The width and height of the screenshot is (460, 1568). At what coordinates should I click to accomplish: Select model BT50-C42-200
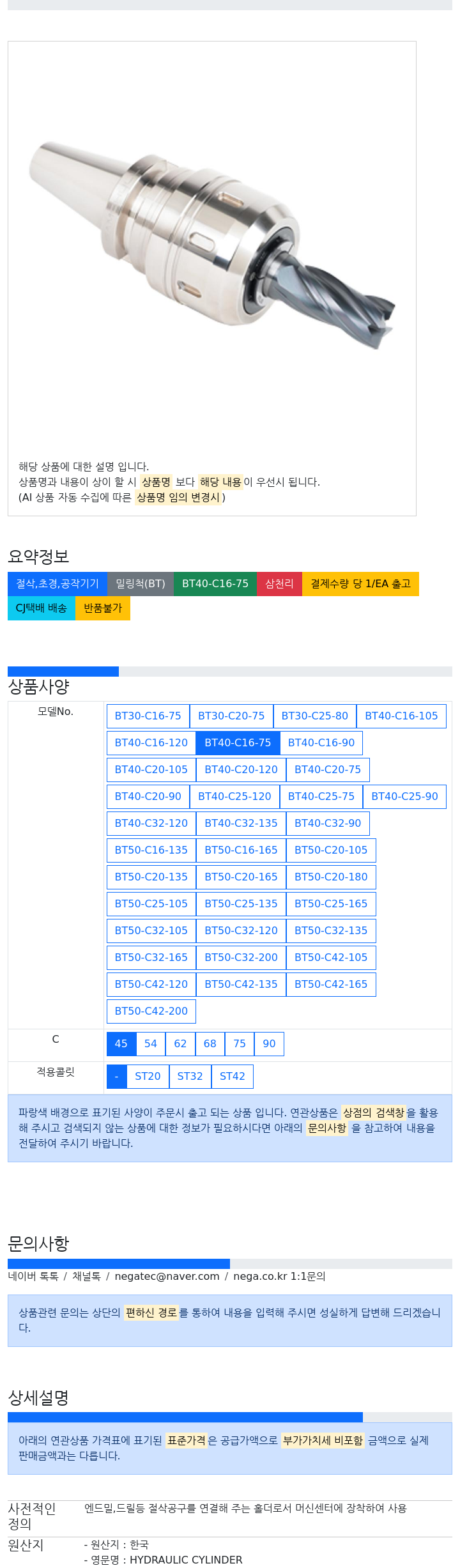click(151, 1011)
